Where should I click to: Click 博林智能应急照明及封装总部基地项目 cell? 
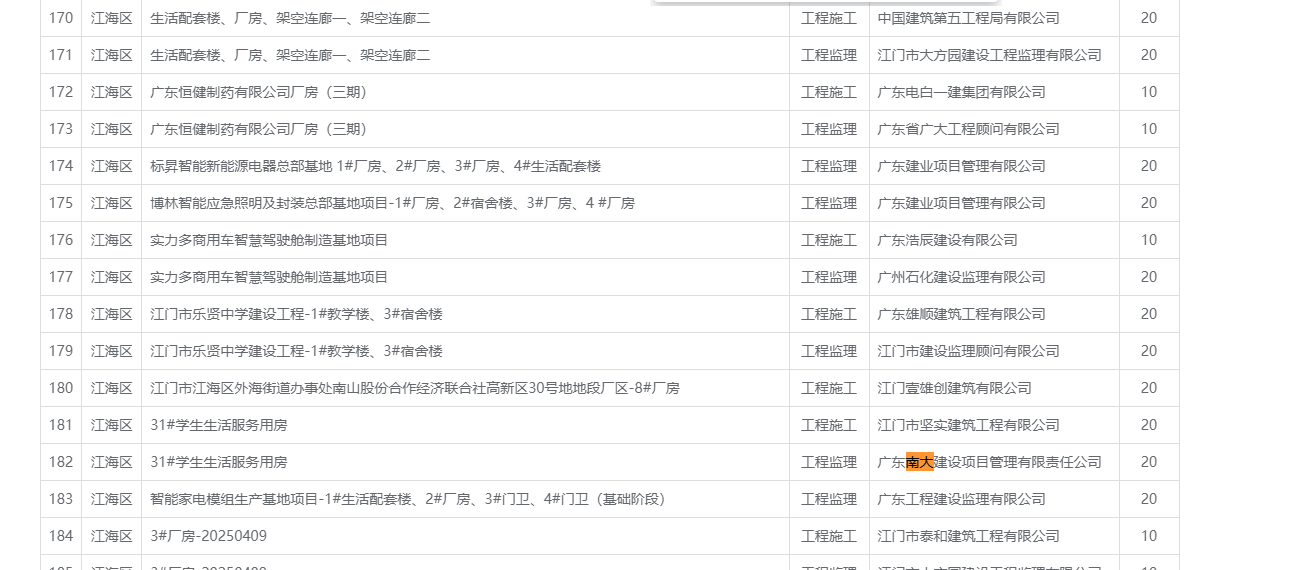tap(392, 203)
